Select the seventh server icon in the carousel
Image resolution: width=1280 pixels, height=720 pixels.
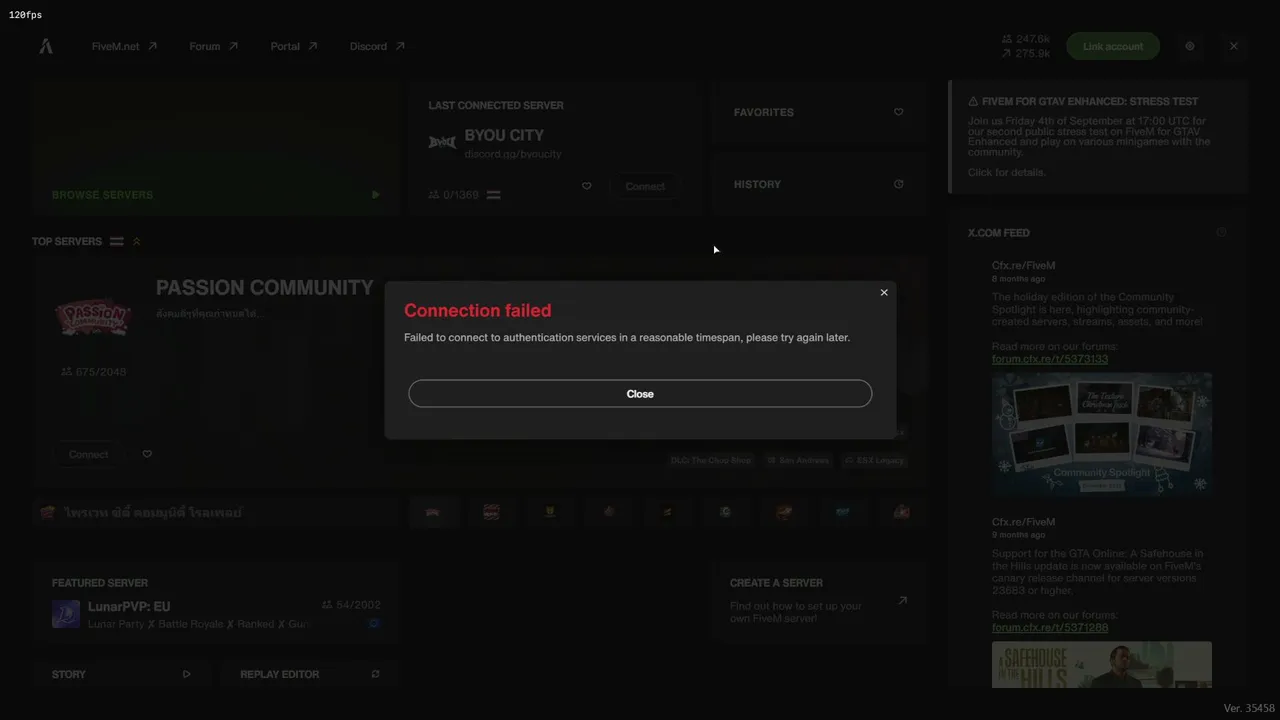point(784,512)
